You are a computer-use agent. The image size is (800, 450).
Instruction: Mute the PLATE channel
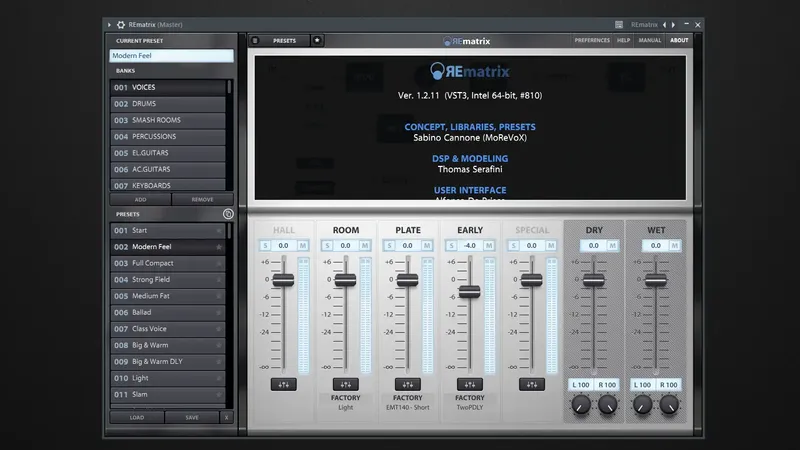[427, 245]
